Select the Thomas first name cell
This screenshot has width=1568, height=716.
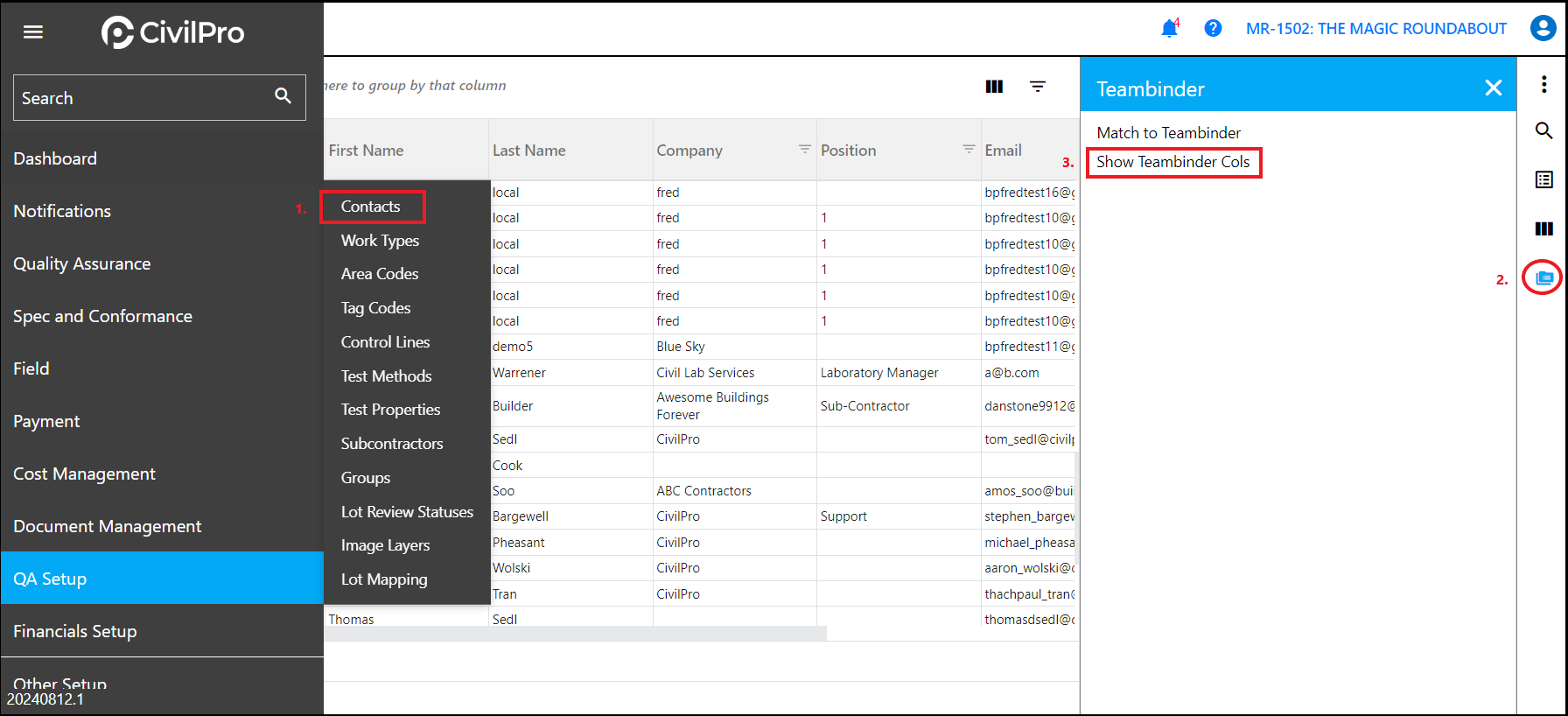(x=406, y=619)
